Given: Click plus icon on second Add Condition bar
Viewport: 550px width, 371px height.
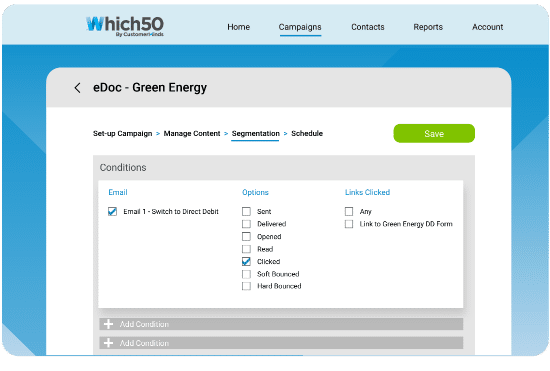Looking at the screenshot, I should coord(108,343).
